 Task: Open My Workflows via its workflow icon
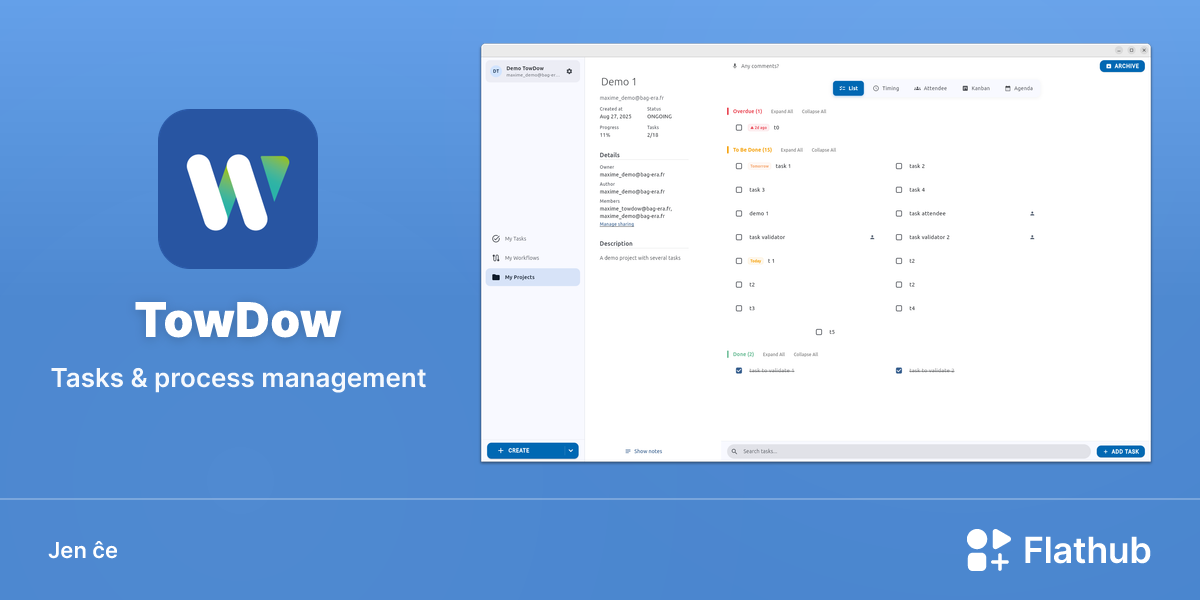[x=496, y=258]
